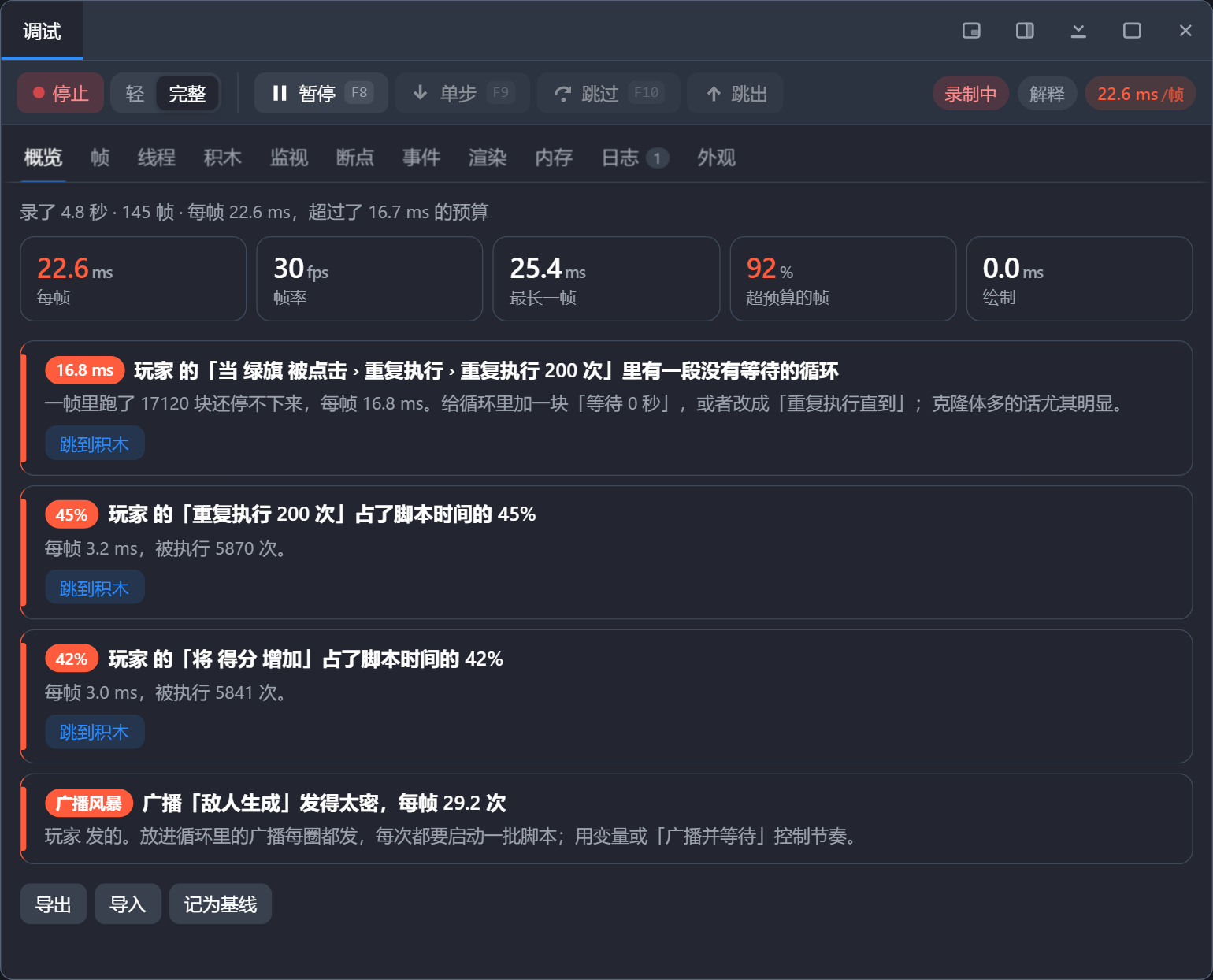Open the 事件 tab
This screenshot has height=980, width=1213.
click(421, 158)
